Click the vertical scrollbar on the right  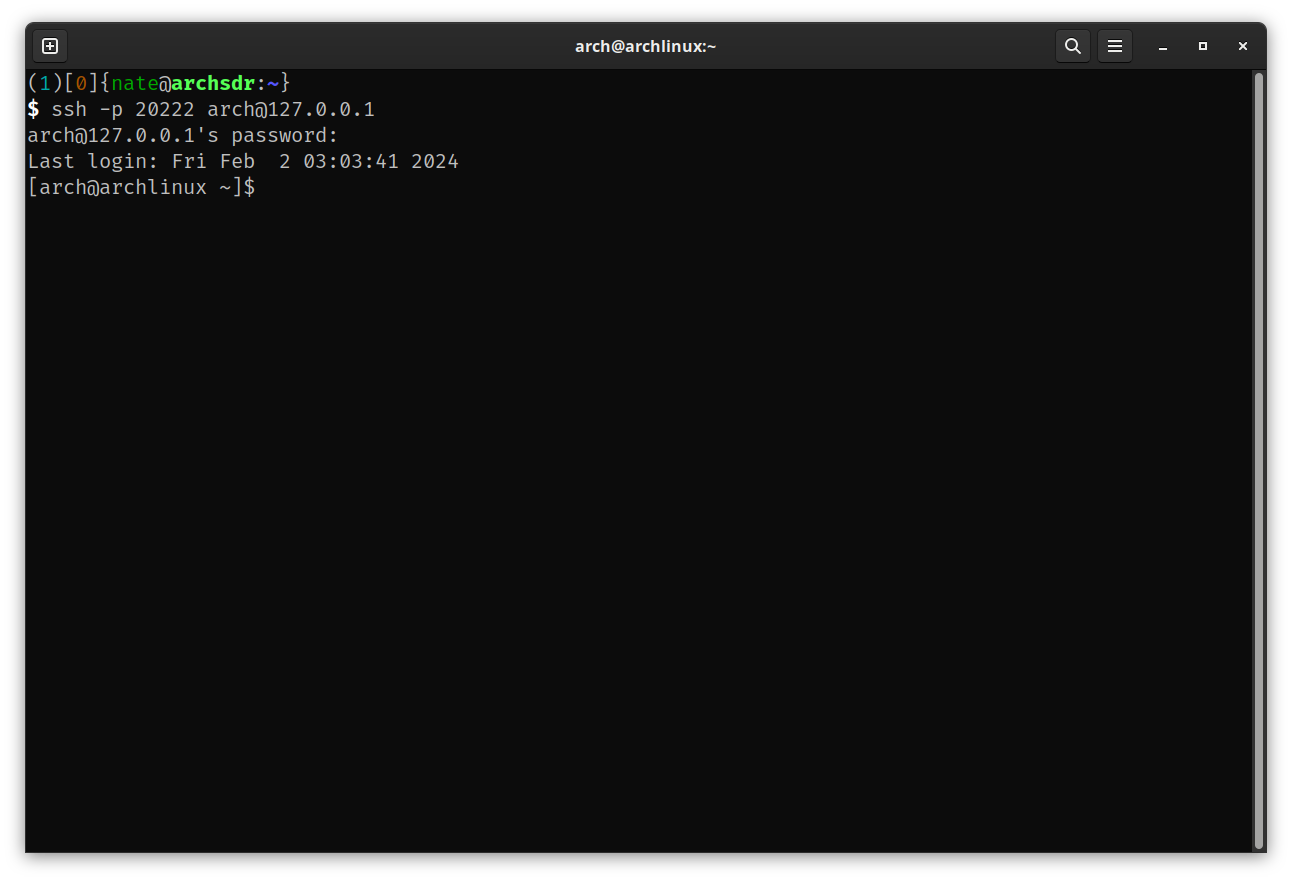tap(1258, 460)
